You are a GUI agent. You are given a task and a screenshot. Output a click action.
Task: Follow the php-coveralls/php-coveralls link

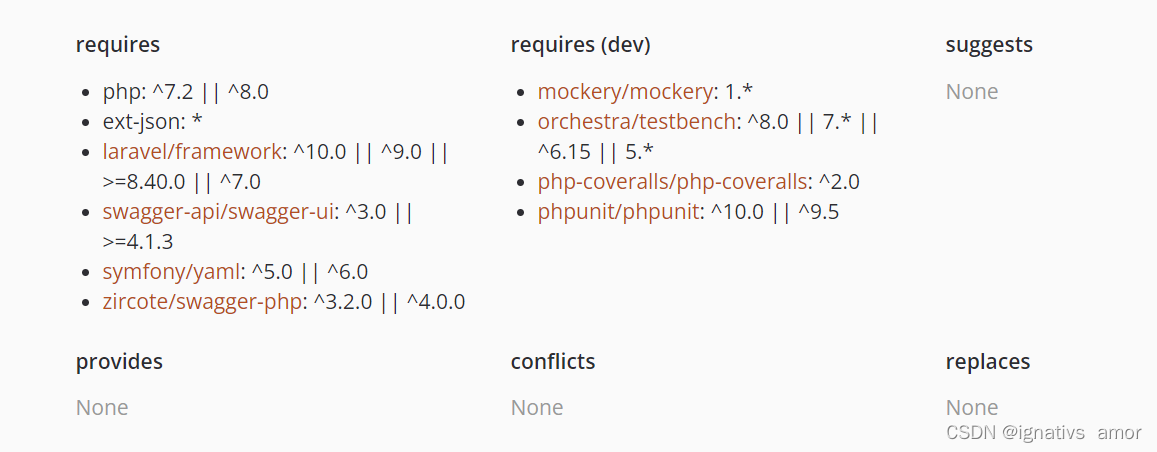(x=672, y=182)
